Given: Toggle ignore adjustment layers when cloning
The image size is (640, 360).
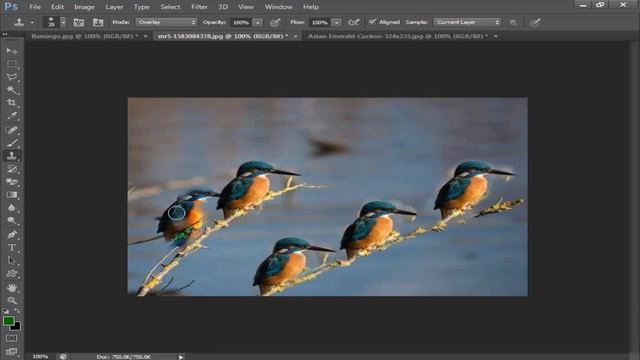Looking at the screenshot, I should [513, 22].
